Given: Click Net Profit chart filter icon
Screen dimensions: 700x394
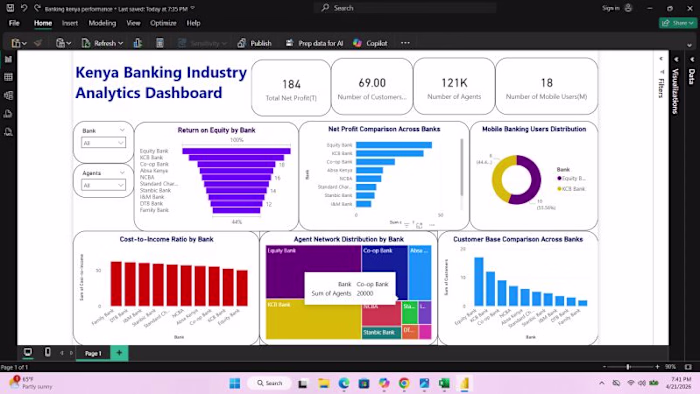Looking at the screenshot, I should 407,225.
